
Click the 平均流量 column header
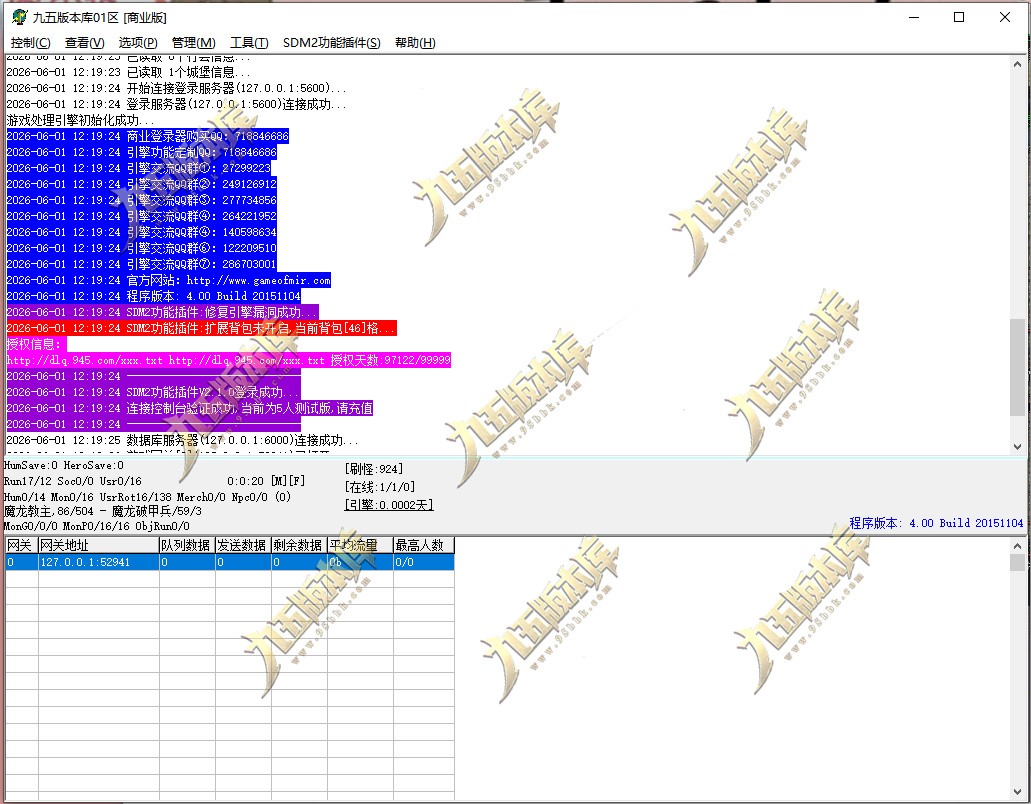(x=360, y=545)
